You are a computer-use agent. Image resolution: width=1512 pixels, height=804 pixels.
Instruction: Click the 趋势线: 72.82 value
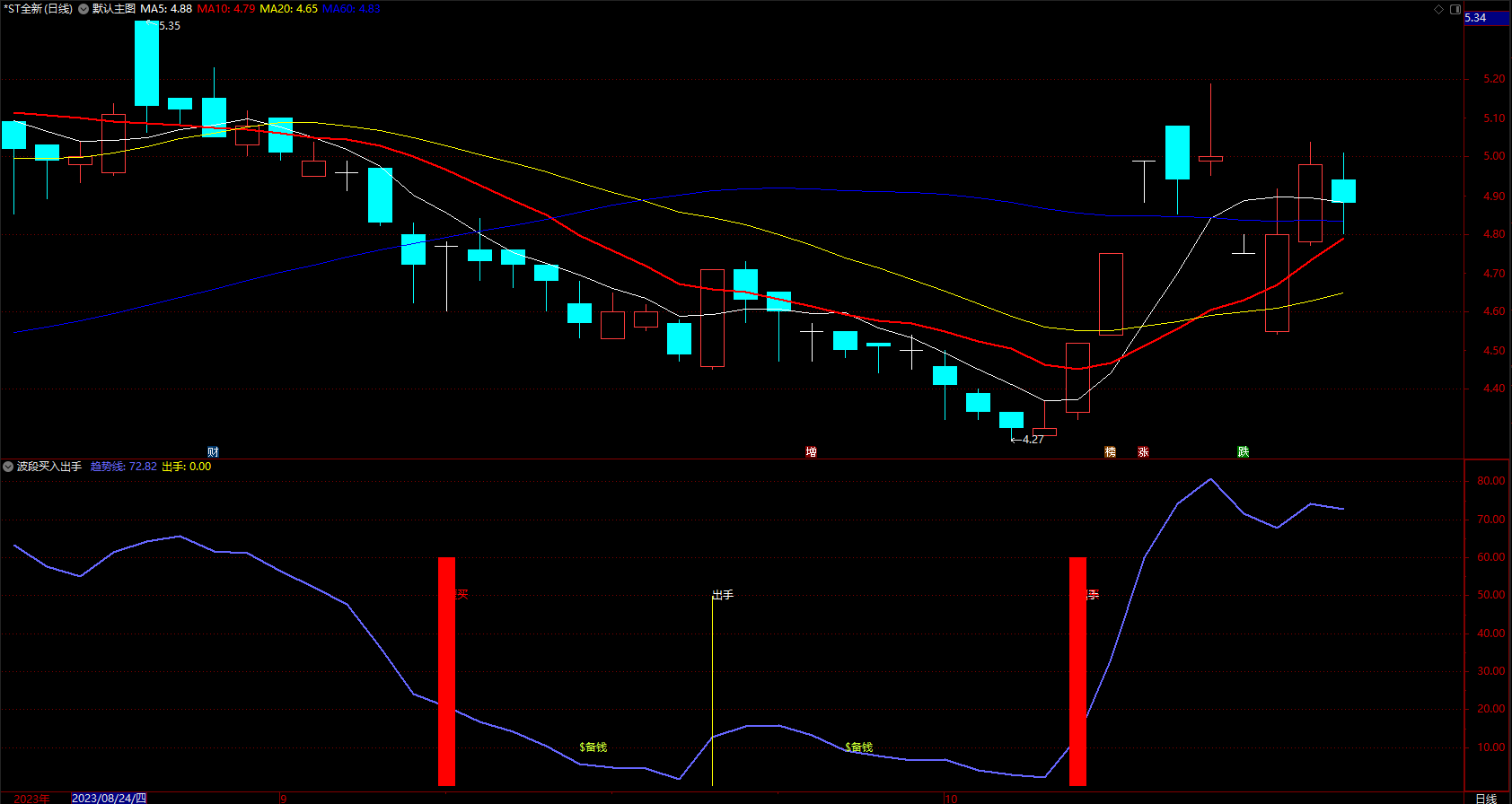coord(124,467)
